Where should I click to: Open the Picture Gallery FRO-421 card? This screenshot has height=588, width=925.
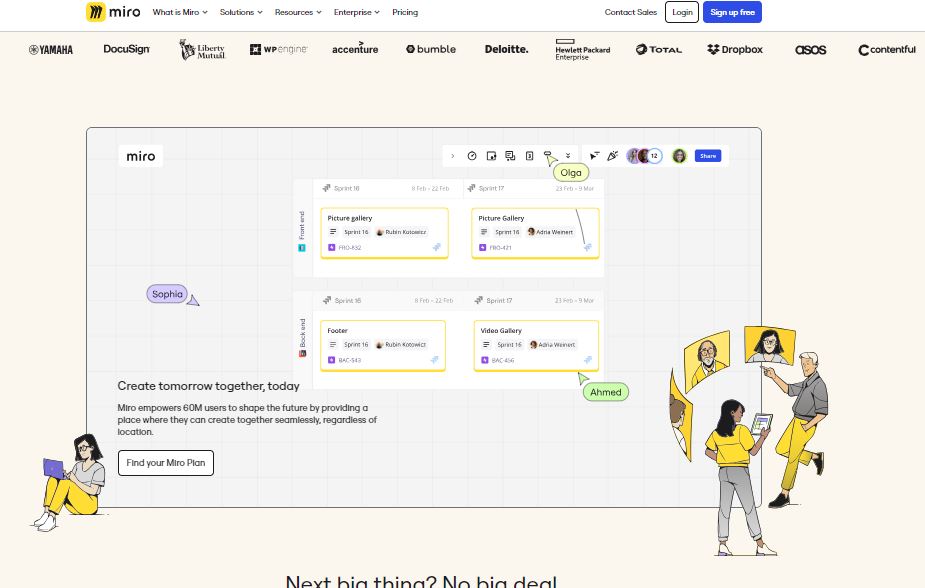pyautogui.click(x=536, y=233)
